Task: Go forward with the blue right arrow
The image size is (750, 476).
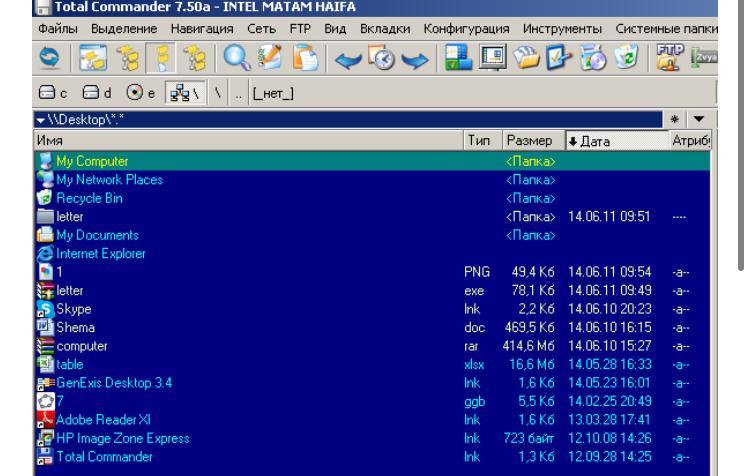Action: pyautogui.click(x=415, y=60)
